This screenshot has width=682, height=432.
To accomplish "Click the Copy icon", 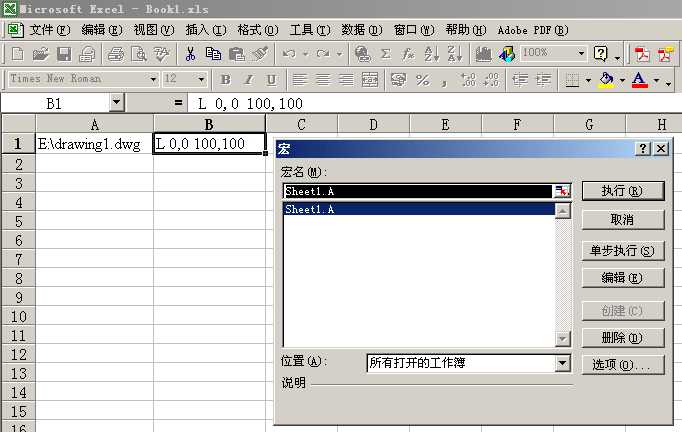I will 213,54.
